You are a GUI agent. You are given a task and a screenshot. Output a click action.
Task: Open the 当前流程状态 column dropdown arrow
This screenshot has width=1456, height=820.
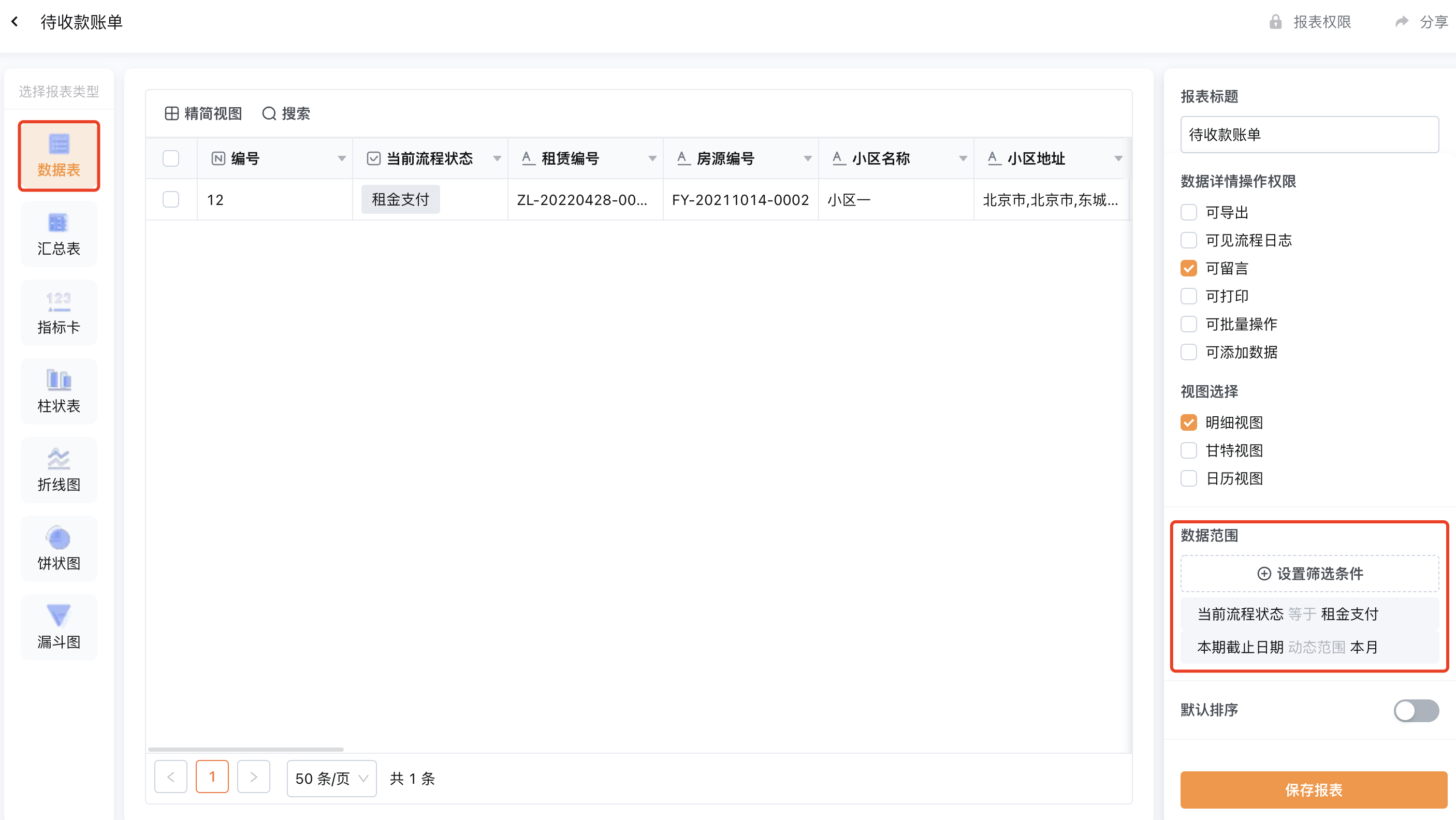tap(497, 159)
